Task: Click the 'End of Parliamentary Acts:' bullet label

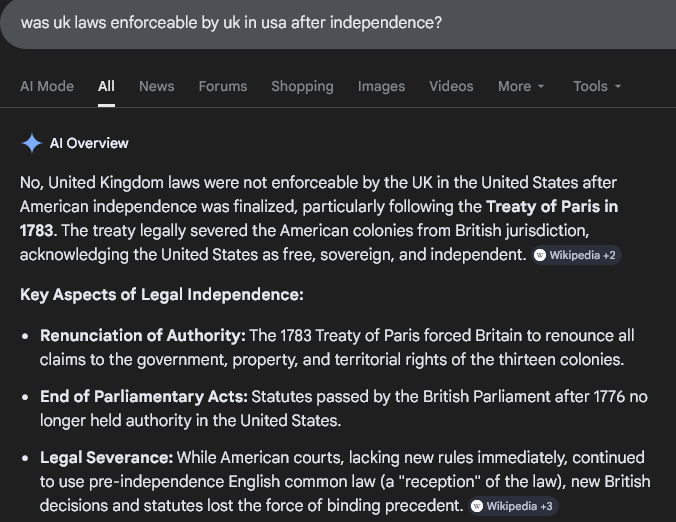Action: (144, 397)
